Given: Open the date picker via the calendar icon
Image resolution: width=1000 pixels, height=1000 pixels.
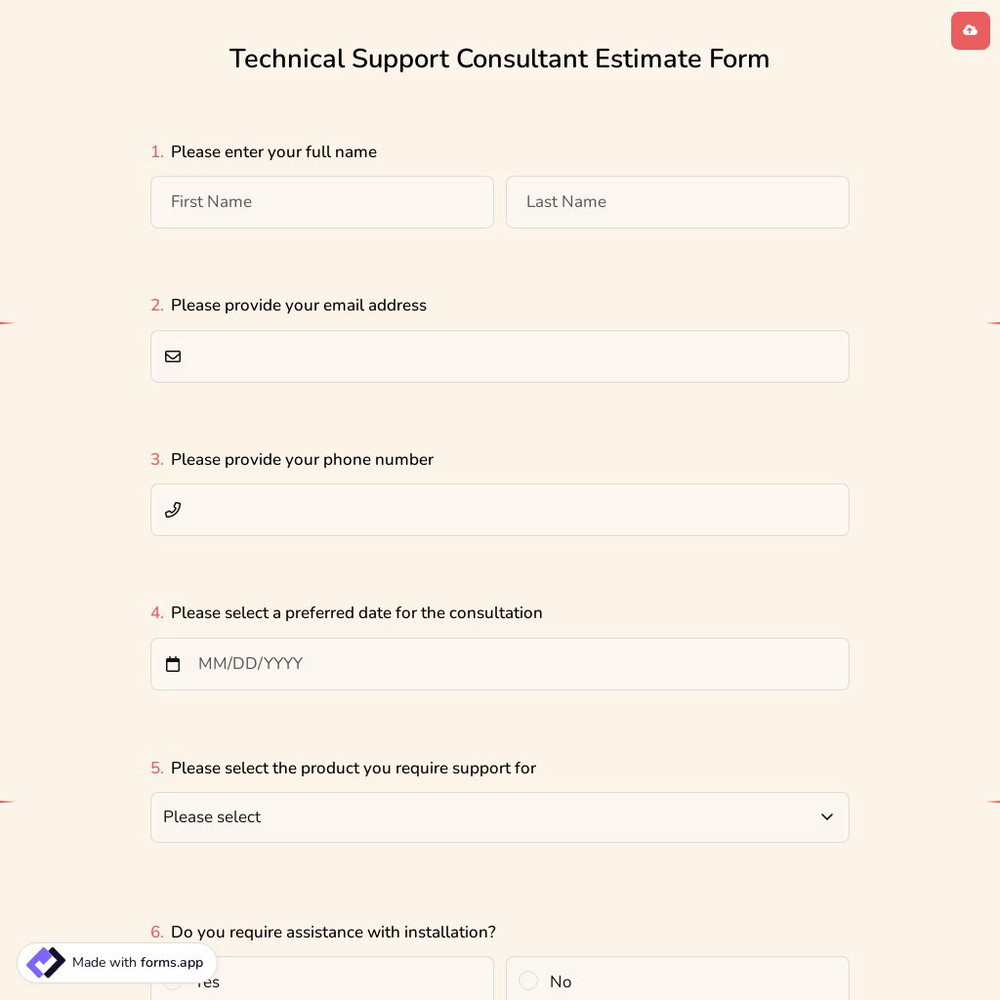Looking at the screenshot, I should (173, 663).
